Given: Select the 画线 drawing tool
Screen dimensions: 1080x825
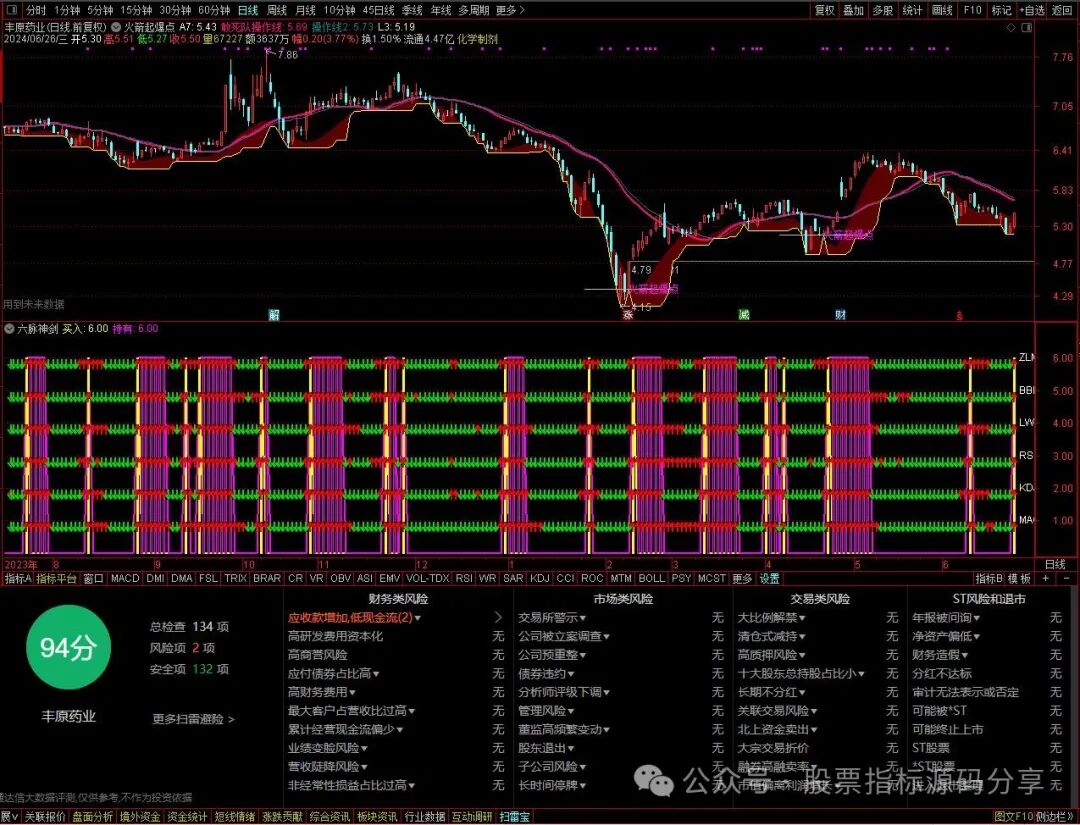Looking at the screenshot, I should click(942, 10).
